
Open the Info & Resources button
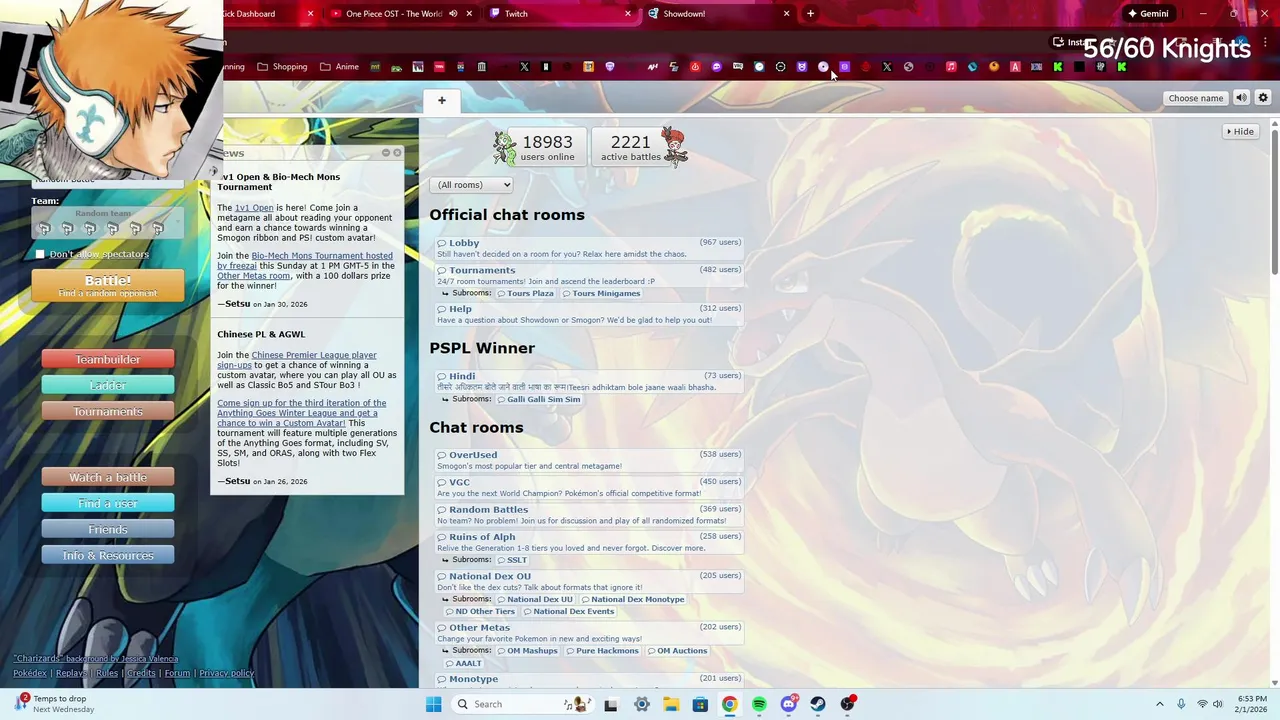(x=108, y=555)
